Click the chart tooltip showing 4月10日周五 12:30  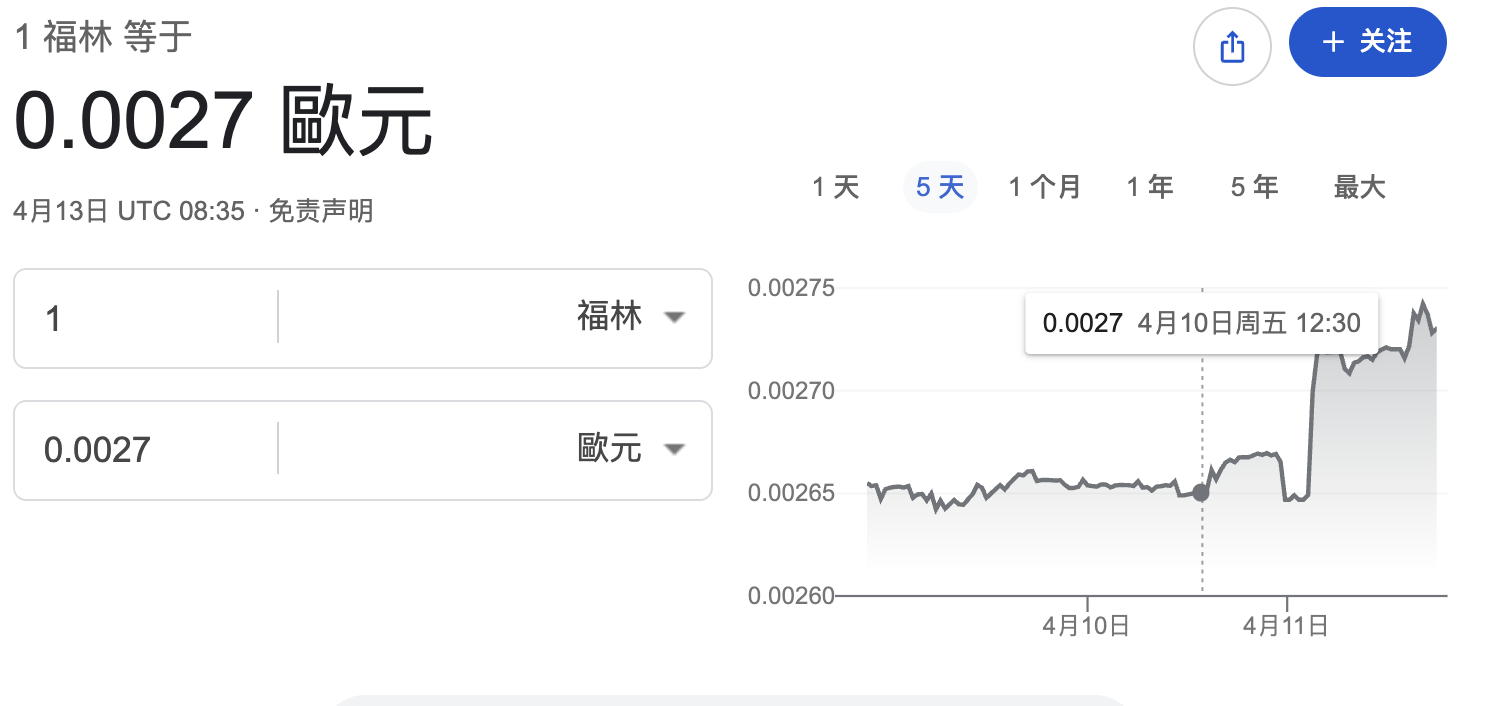click(x=1201, y=323)
